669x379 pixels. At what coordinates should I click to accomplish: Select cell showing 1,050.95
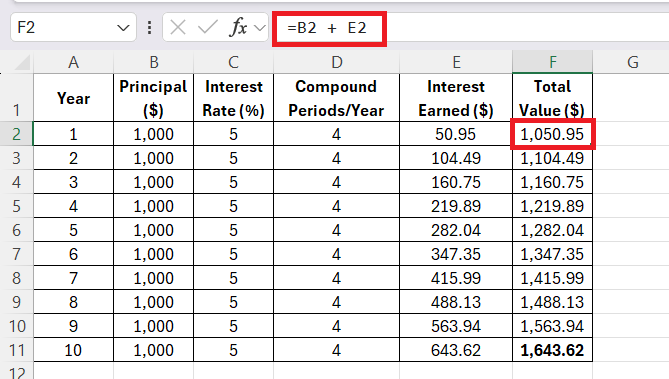[x=553, y=134]
